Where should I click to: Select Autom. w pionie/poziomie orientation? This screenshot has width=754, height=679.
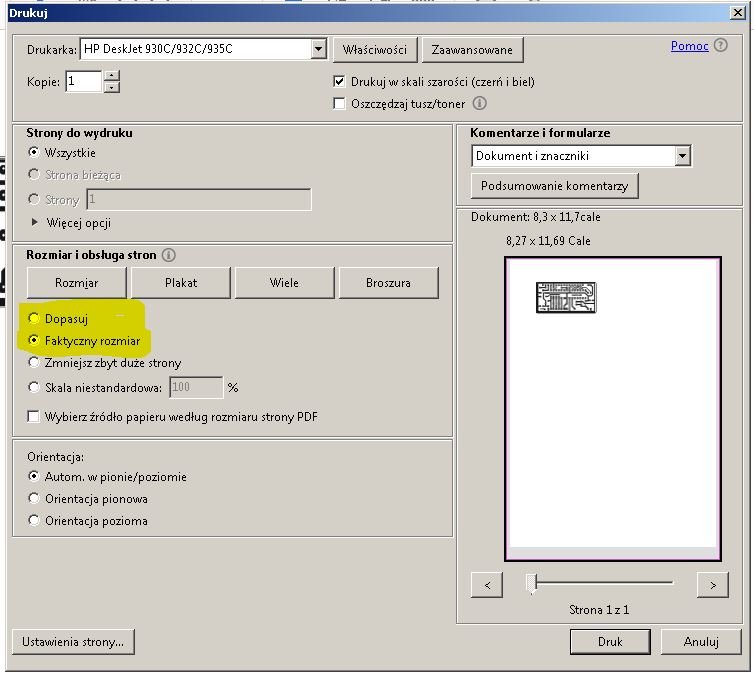(34, 477)
